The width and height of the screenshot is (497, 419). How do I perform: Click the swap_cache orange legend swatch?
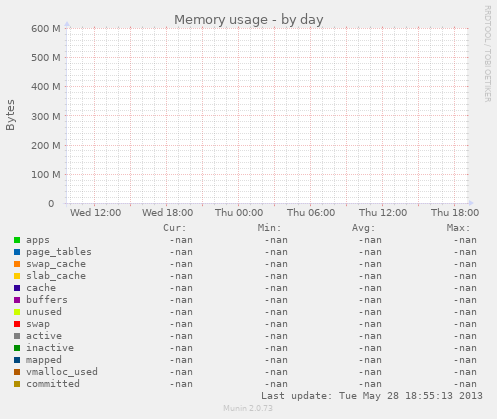click(x=17, y=264)
